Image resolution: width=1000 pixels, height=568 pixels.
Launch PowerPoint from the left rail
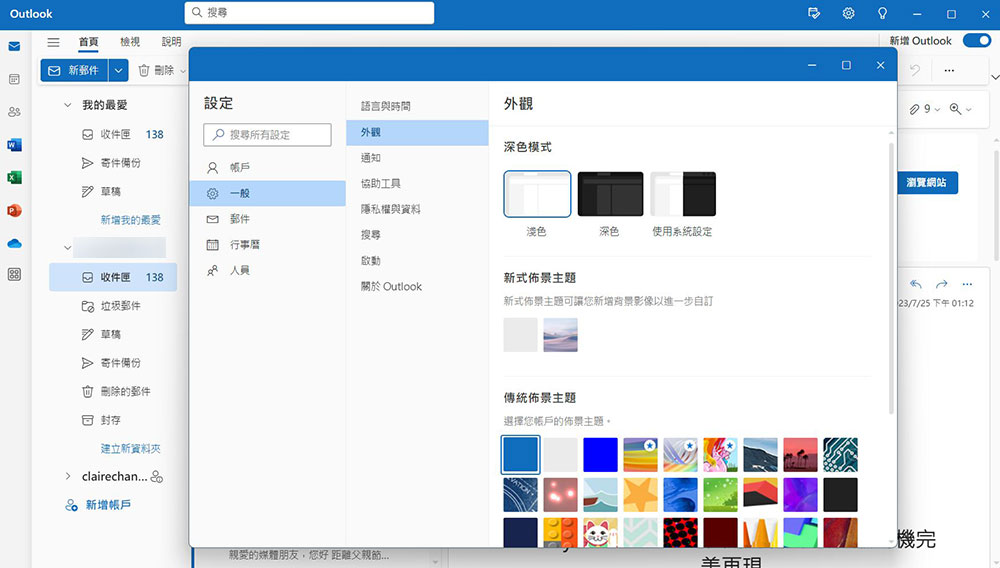[x=14, y=210]
